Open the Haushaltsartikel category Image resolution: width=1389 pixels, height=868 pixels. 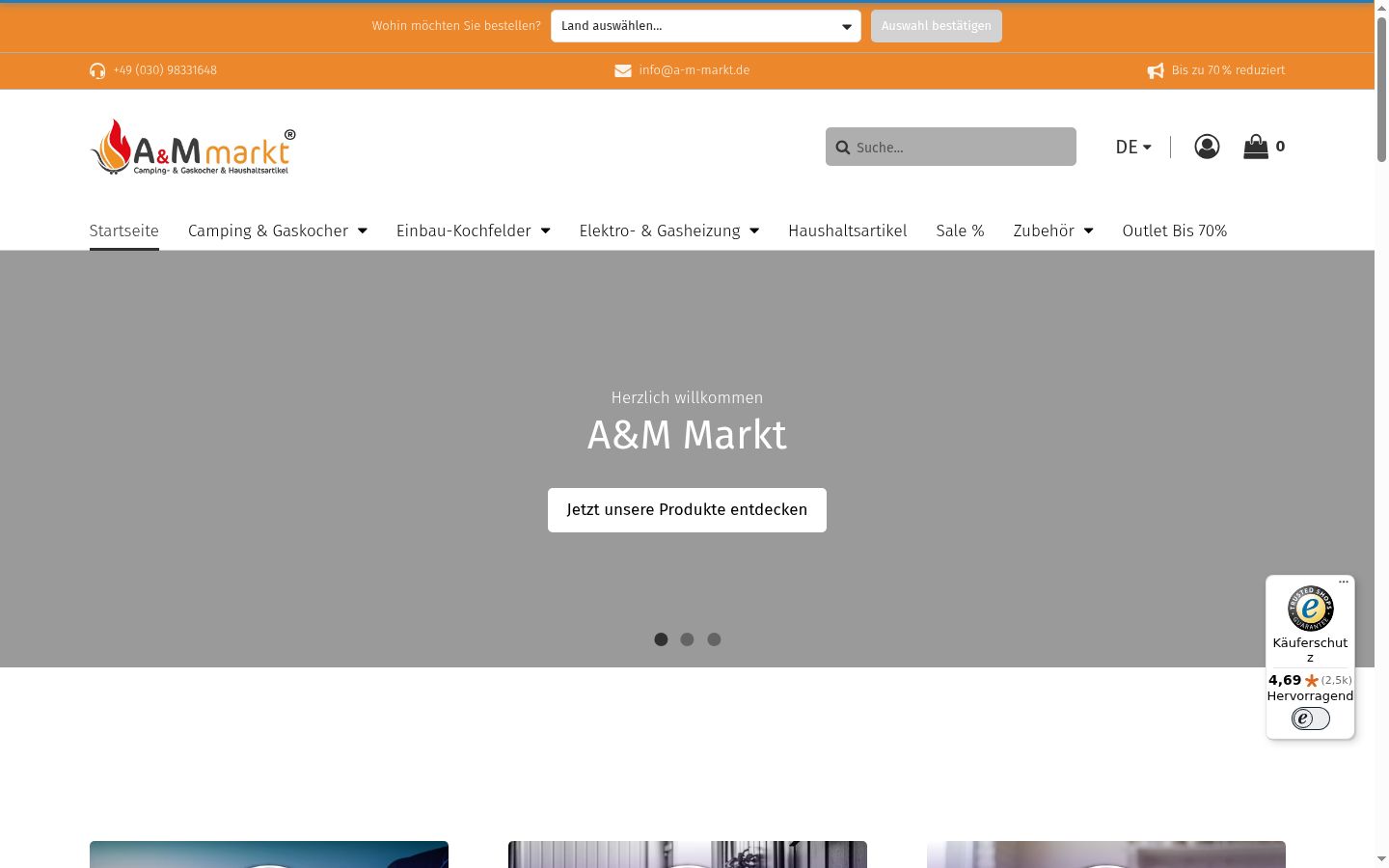[x=848, y=231]
